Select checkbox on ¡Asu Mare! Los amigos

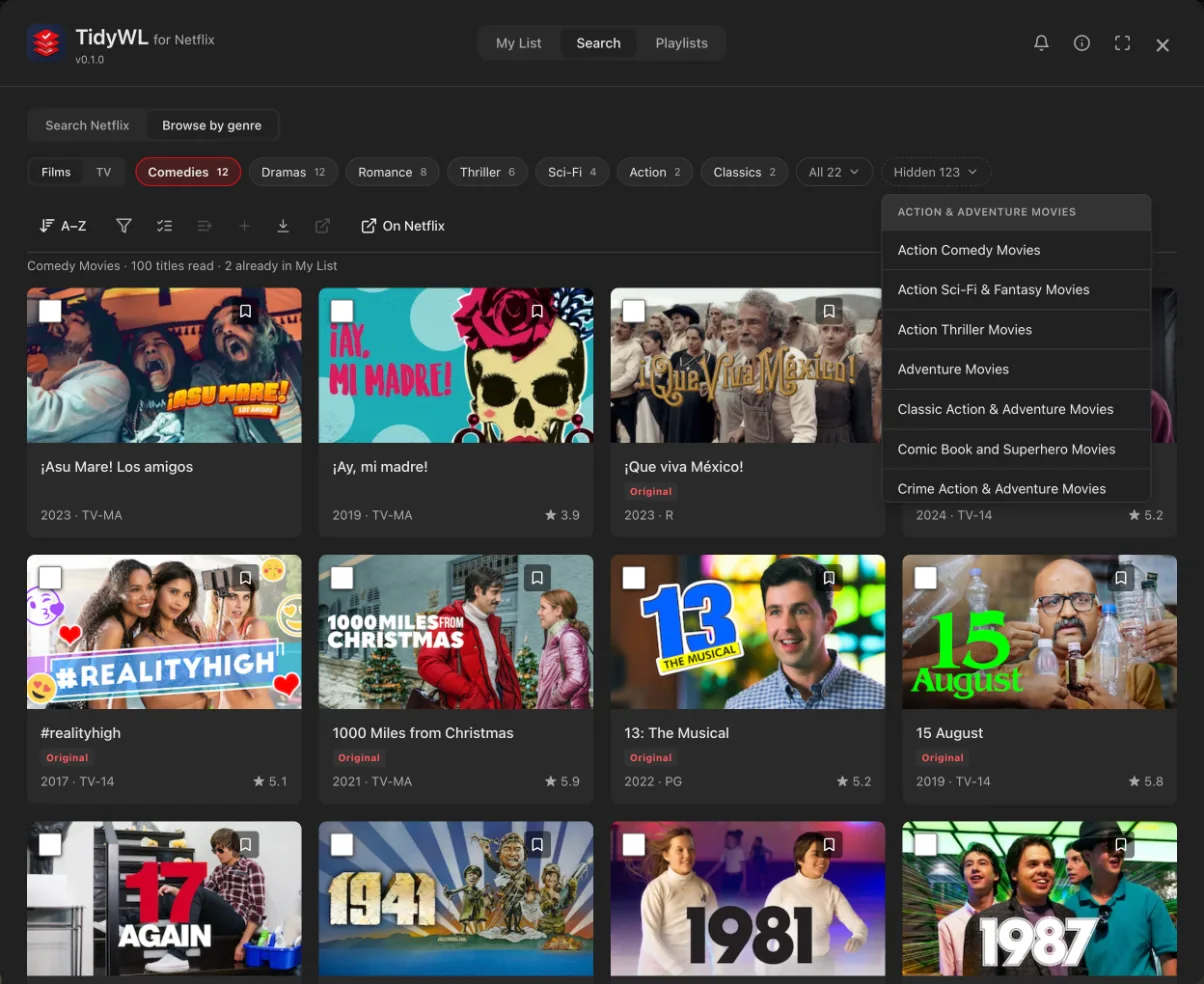coord(50,311)
